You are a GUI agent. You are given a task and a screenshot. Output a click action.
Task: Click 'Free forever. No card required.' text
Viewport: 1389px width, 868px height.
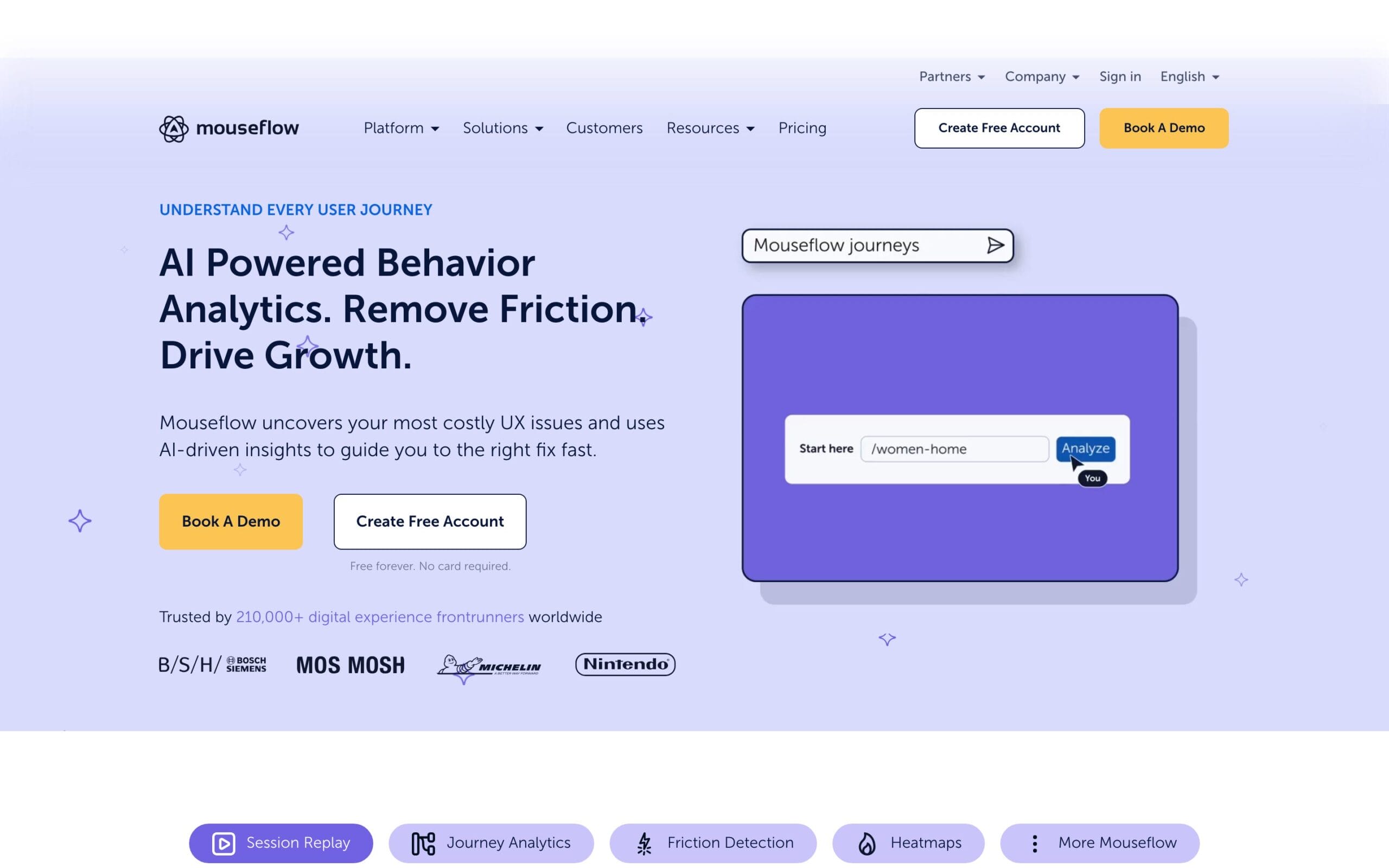pyautogui.click(x=430, y=566)
